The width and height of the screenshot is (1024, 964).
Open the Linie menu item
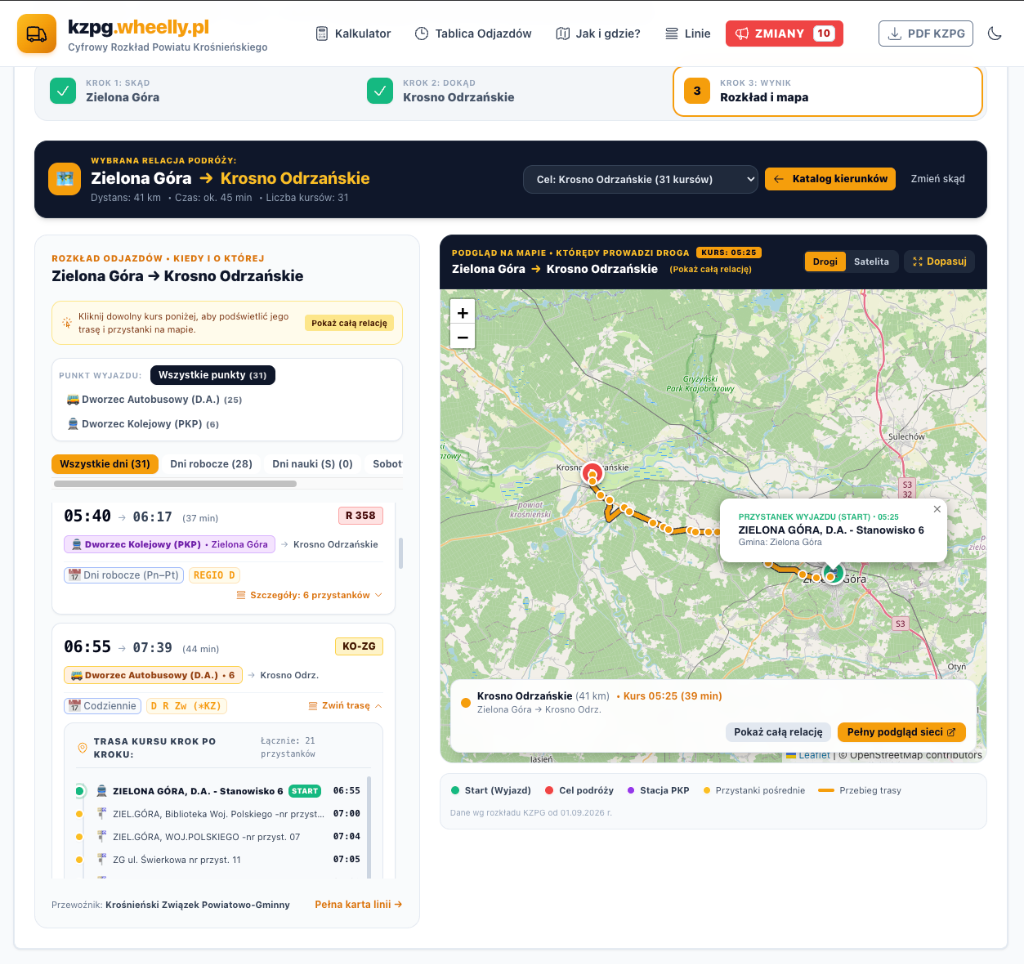(x=688, y=34)
